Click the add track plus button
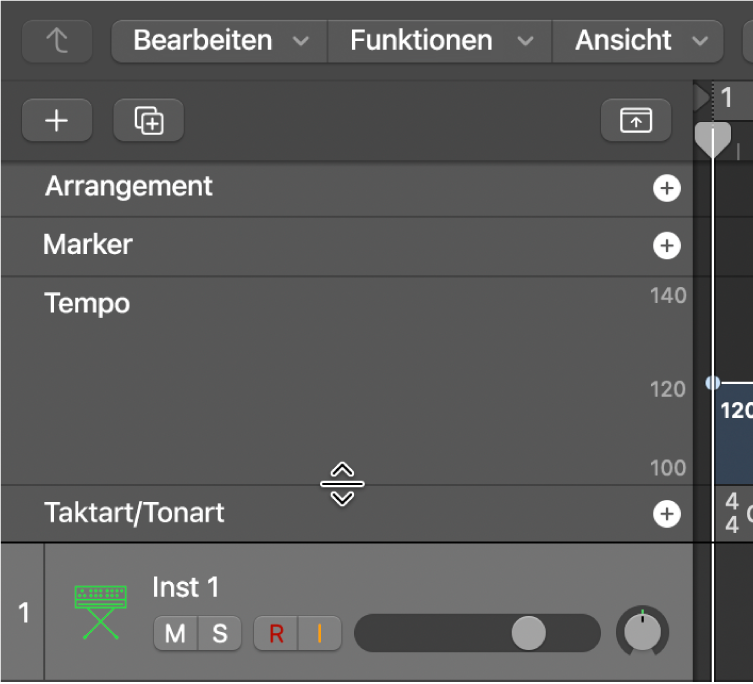The height and width of the screenshot is (684, 753). [x=57, y=121]
